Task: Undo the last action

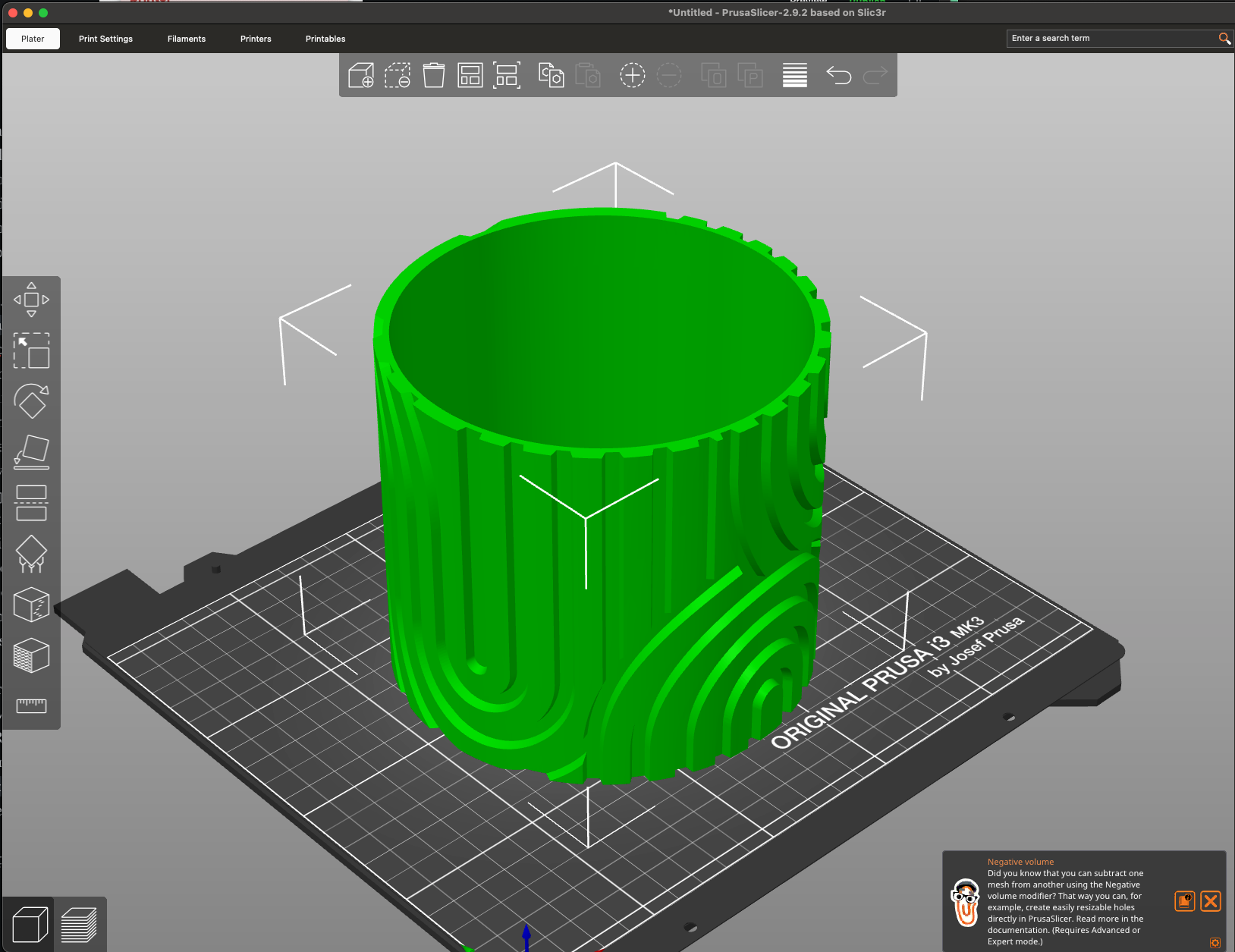Action: tap(838, 75)
